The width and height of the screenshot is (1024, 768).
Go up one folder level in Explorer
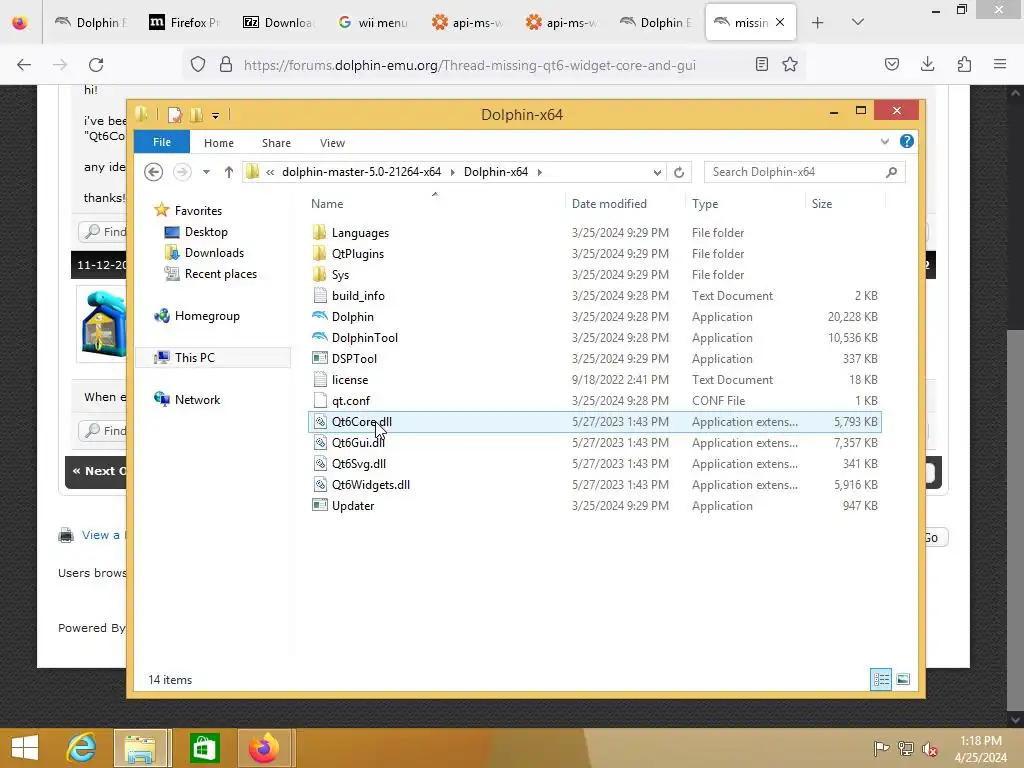click(x=229, y=172)
